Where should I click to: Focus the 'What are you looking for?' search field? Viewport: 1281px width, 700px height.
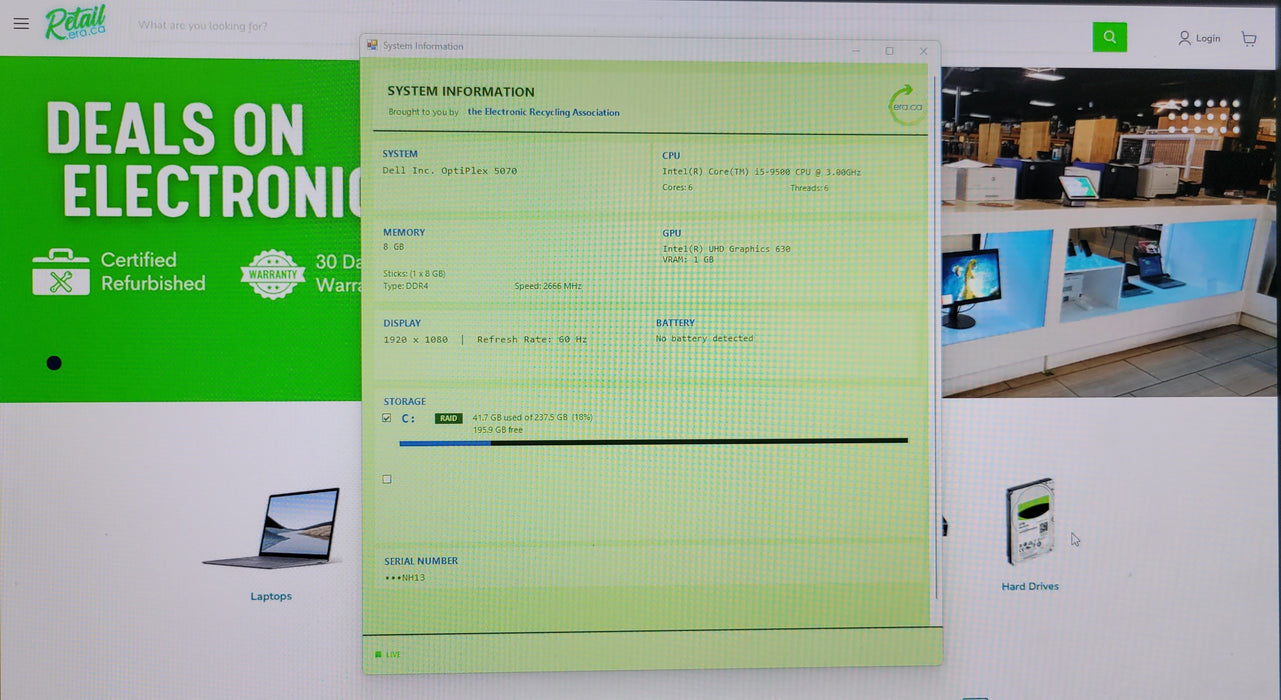coord(610,26)
